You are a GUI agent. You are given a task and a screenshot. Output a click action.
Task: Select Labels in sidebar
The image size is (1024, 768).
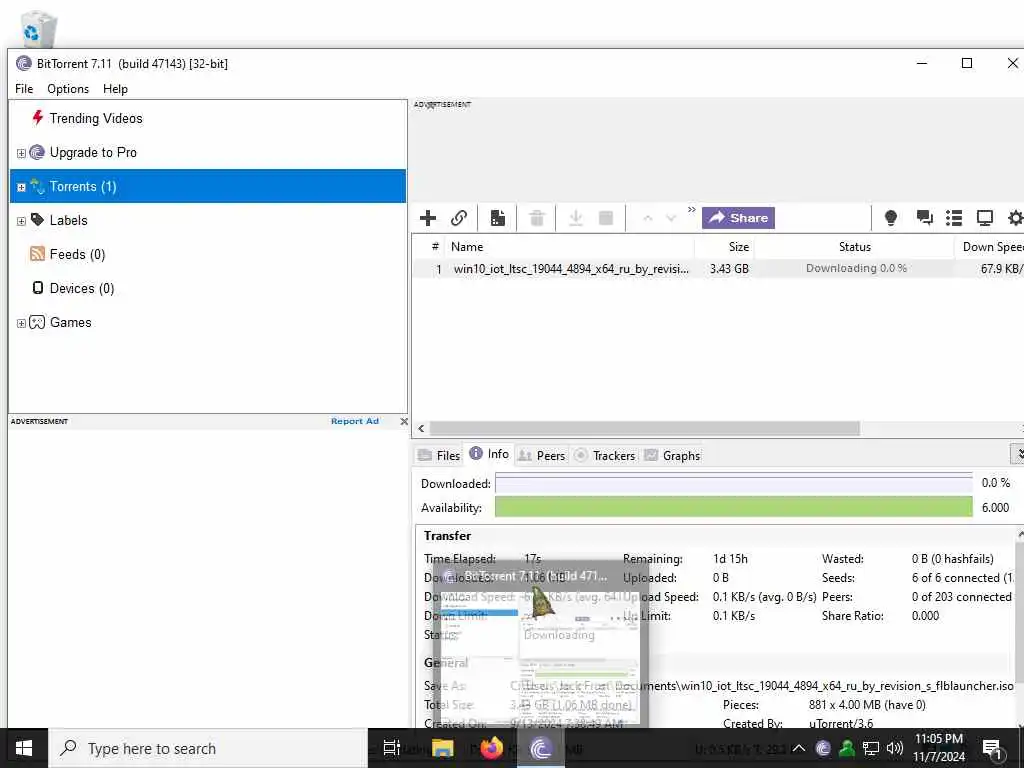pos(68,220)
